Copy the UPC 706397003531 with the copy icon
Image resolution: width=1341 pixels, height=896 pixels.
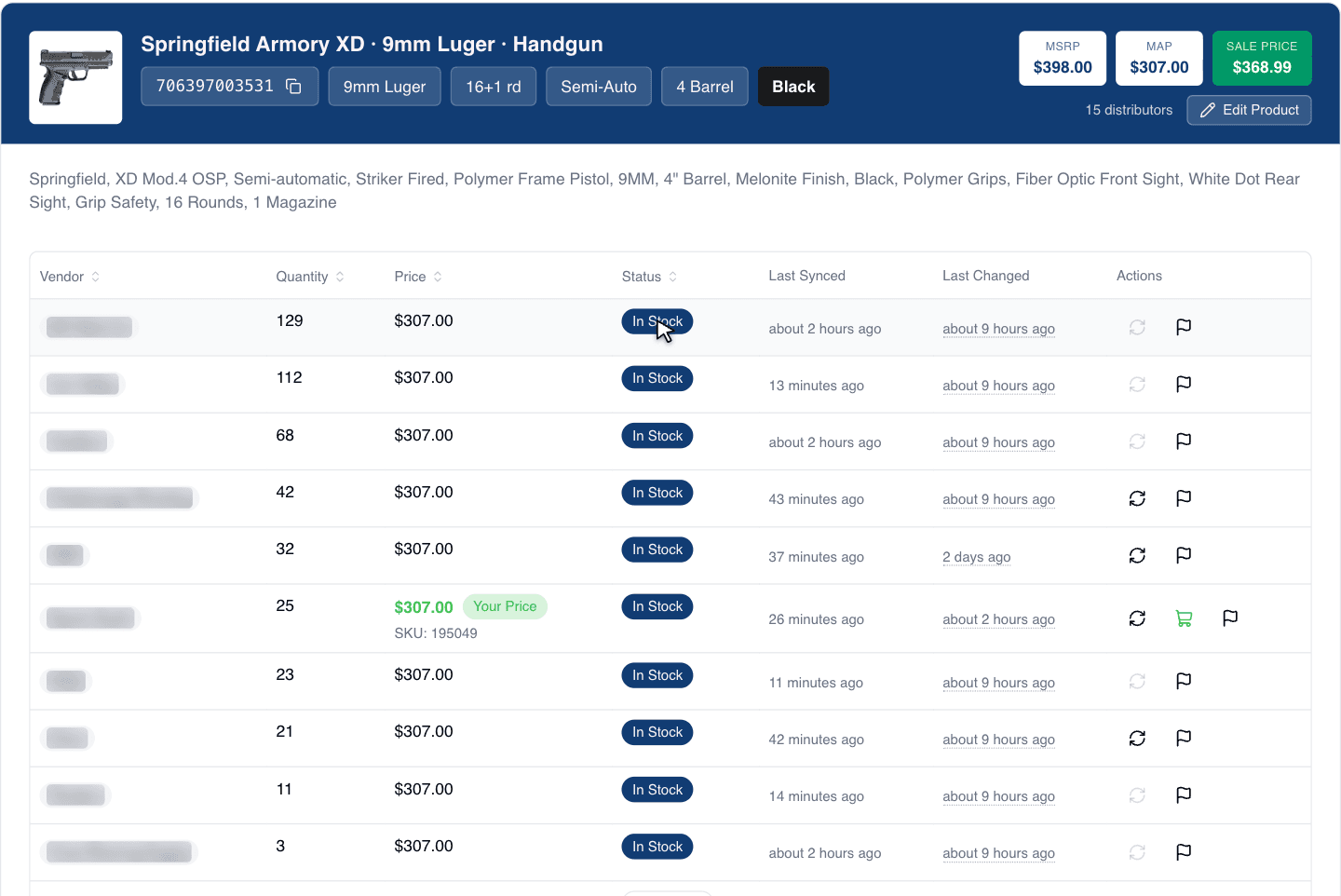tap(293, 87)
